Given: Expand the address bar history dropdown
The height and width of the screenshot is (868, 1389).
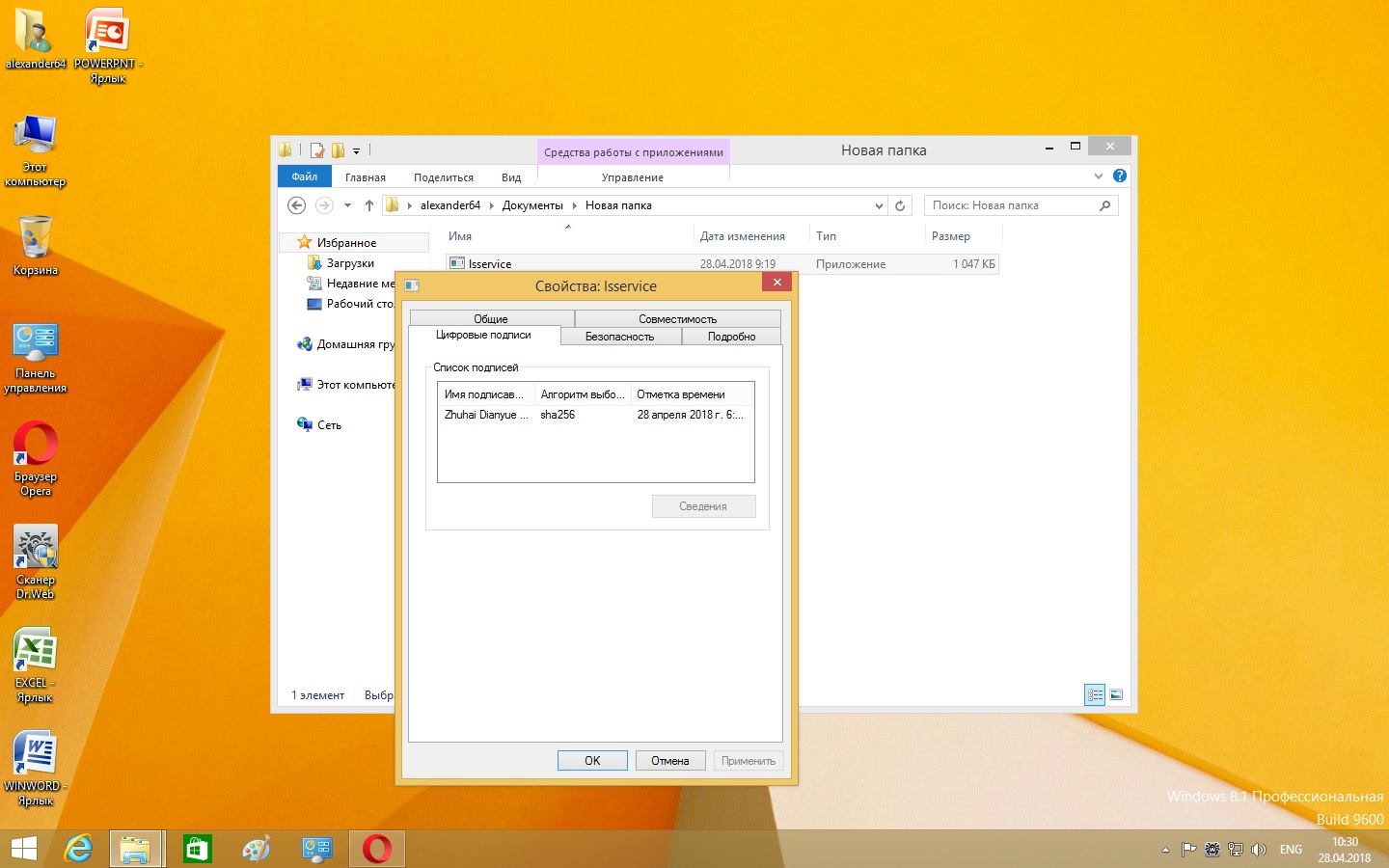Looking at the screenshot, I should click(879, 205).
